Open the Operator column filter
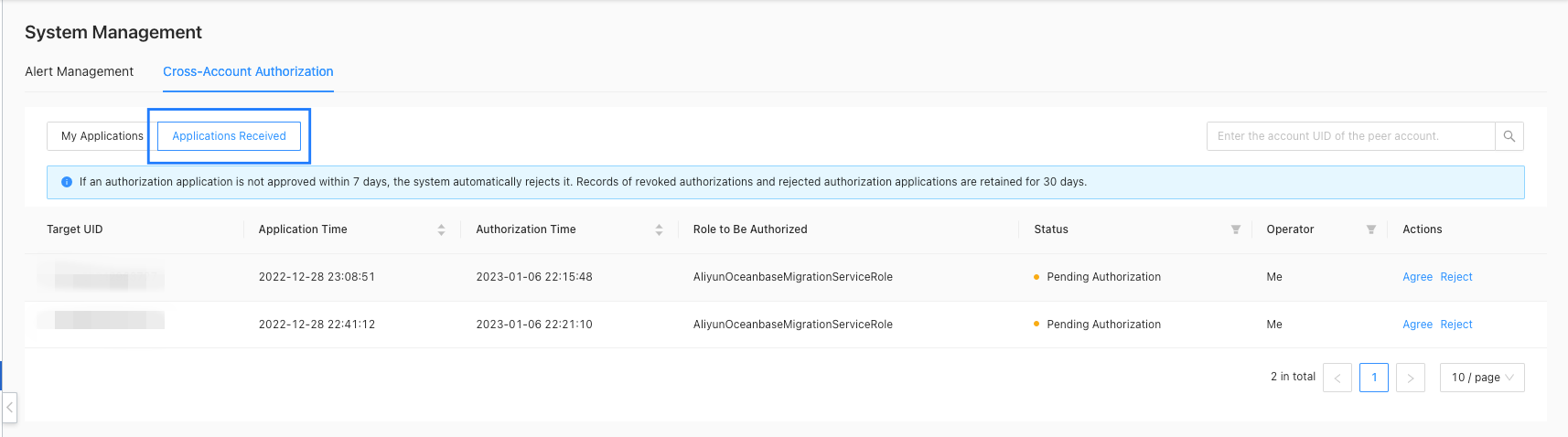Screen dimensions: 1568x437 click(1370, 229)
